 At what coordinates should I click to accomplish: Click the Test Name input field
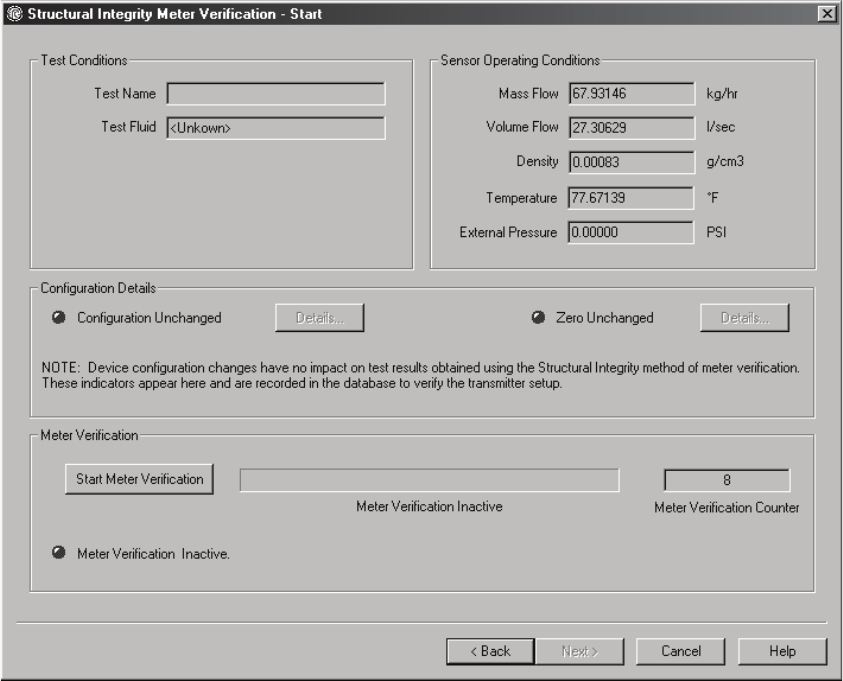(276, 95)
